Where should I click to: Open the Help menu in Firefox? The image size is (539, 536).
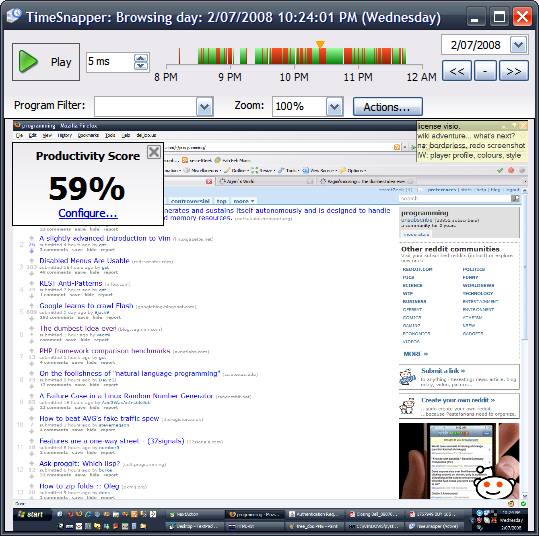click(x=126, y=135)
